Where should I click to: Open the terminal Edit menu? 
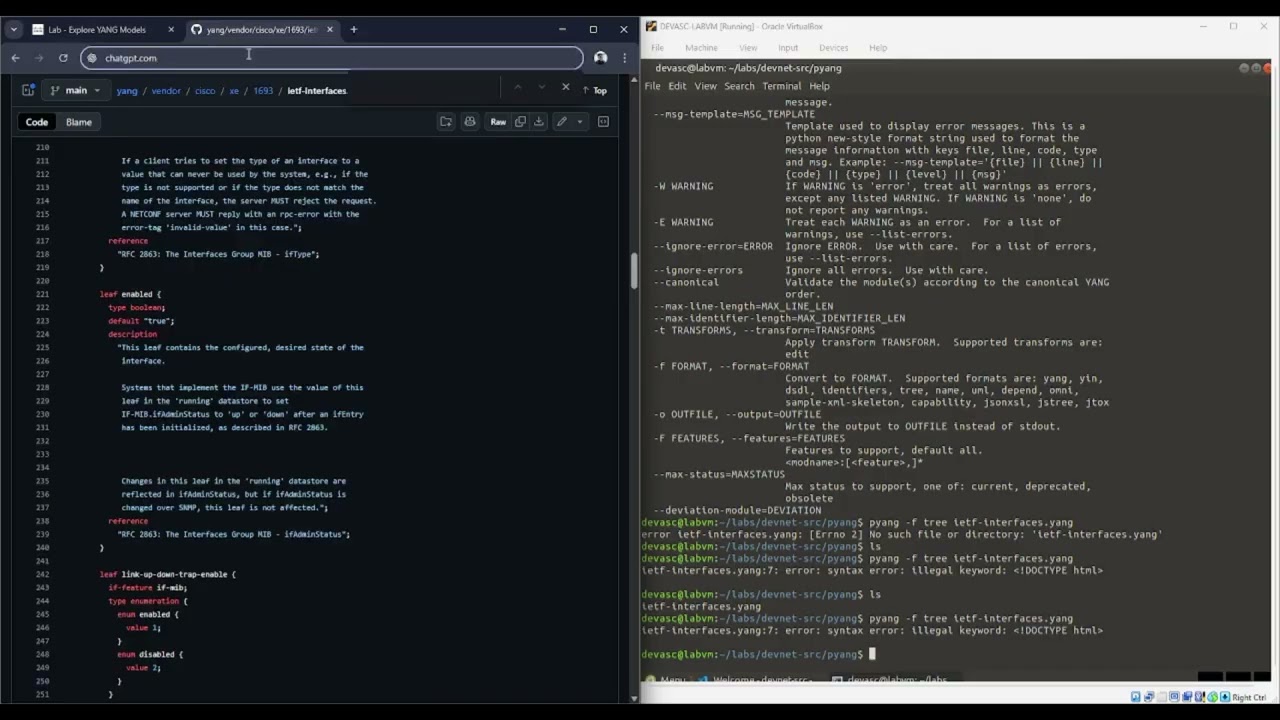[x=677, y=86]
